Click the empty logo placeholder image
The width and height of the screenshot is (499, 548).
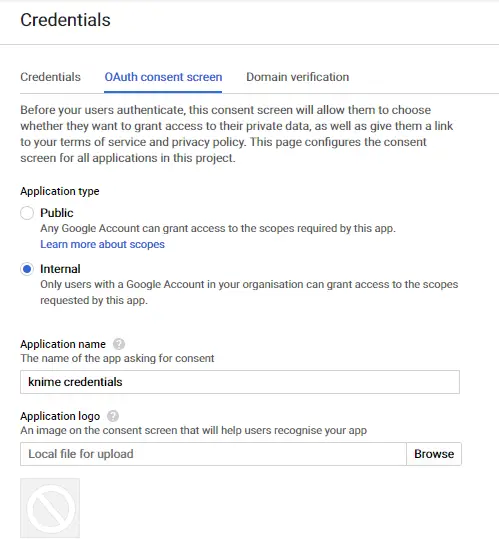tap(50, 508)
